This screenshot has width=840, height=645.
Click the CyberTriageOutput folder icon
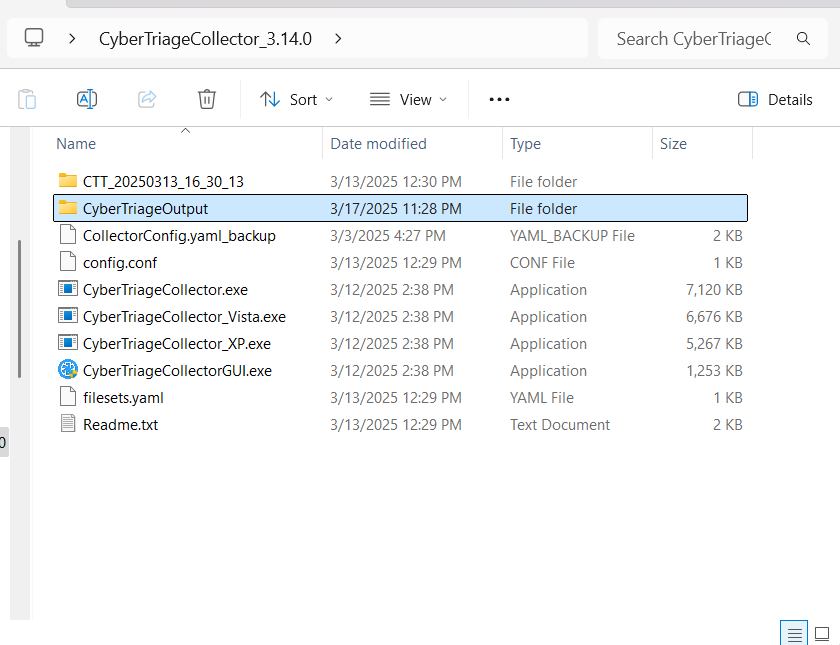click(x=68, y=207)
